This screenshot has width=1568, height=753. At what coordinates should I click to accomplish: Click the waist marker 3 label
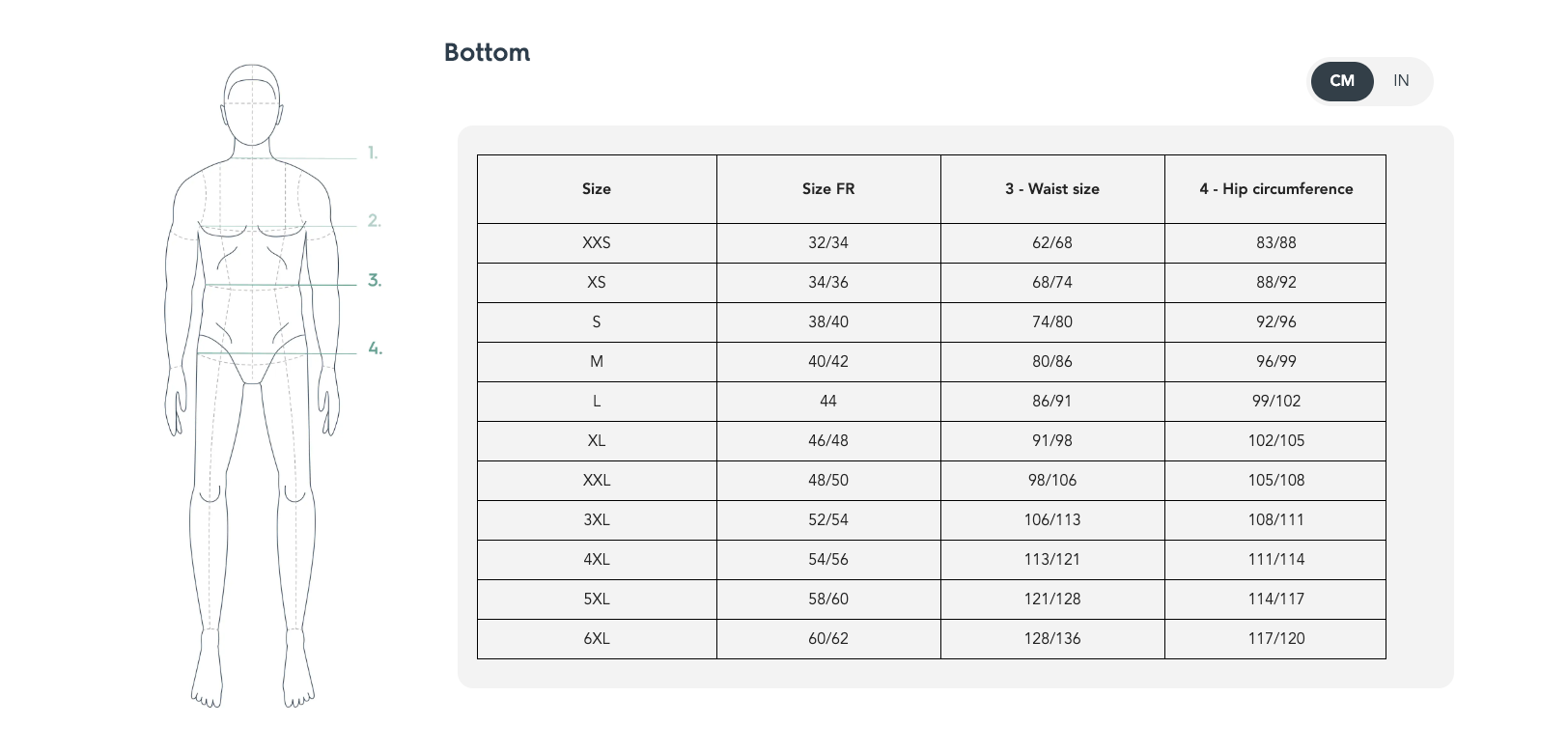coord(375,281)
